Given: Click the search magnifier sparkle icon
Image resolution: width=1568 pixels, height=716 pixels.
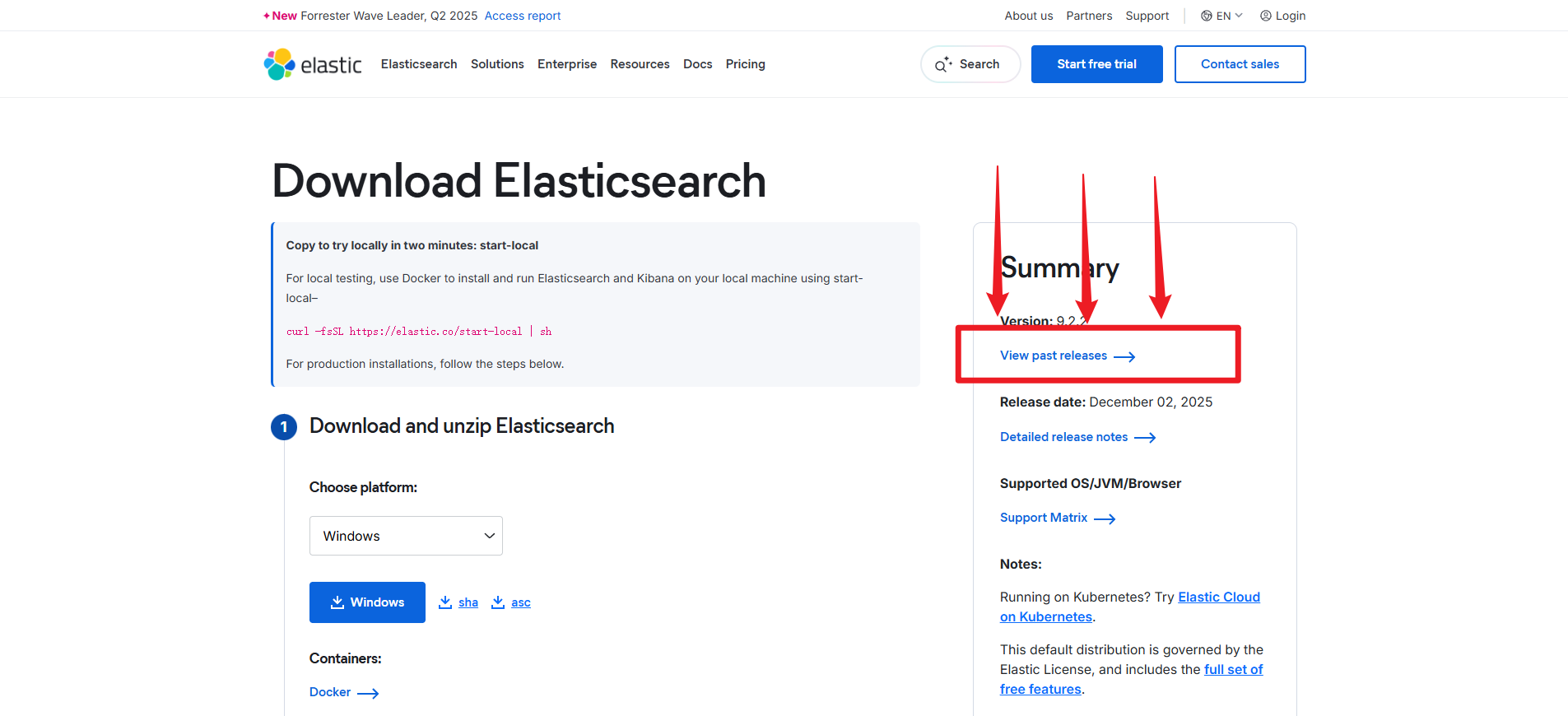Looking at the screenshot, I should click(943, 64).
